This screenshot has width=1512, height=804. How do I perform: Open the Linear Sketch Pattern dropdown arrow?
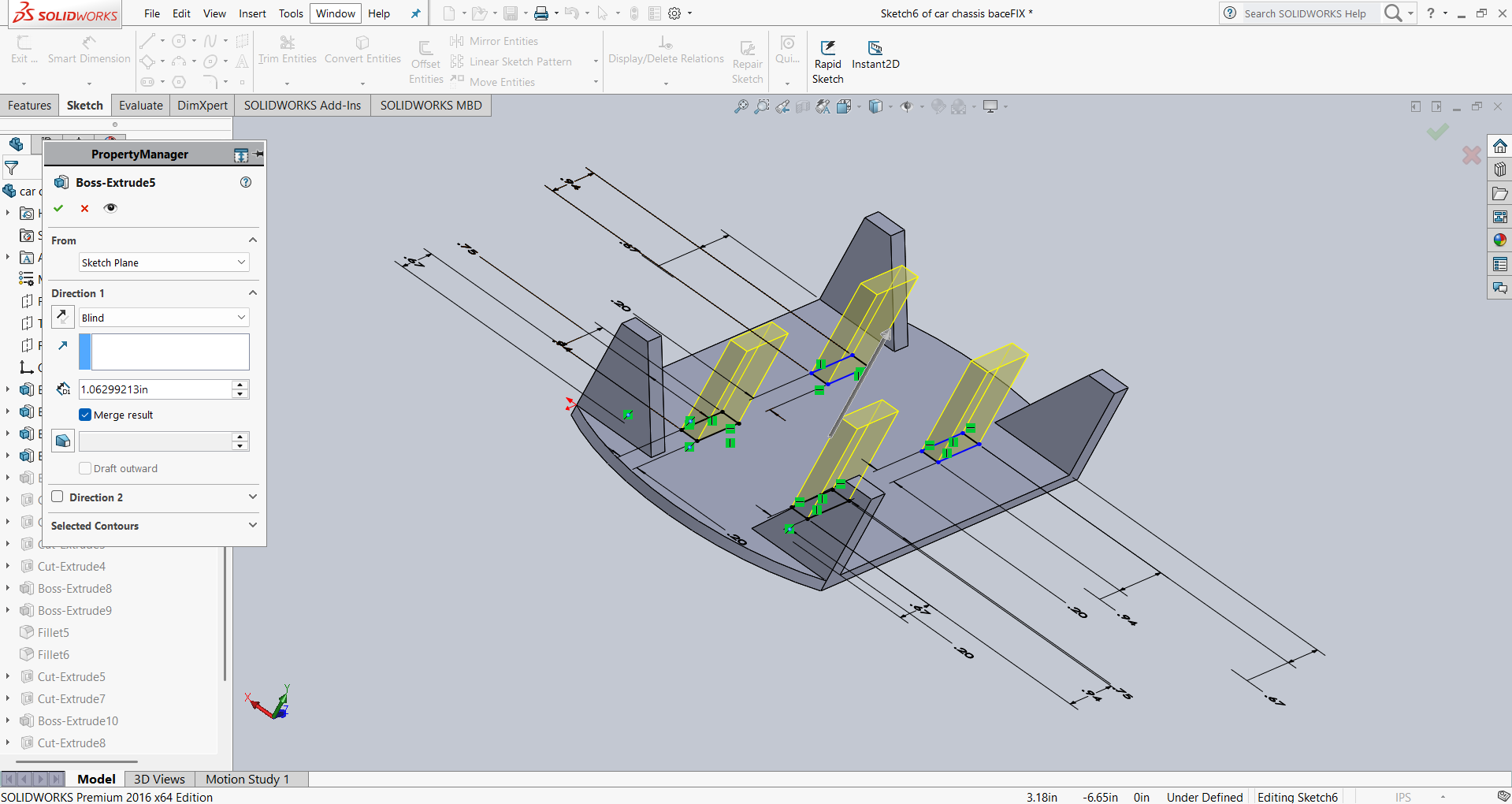pos(596,61)
